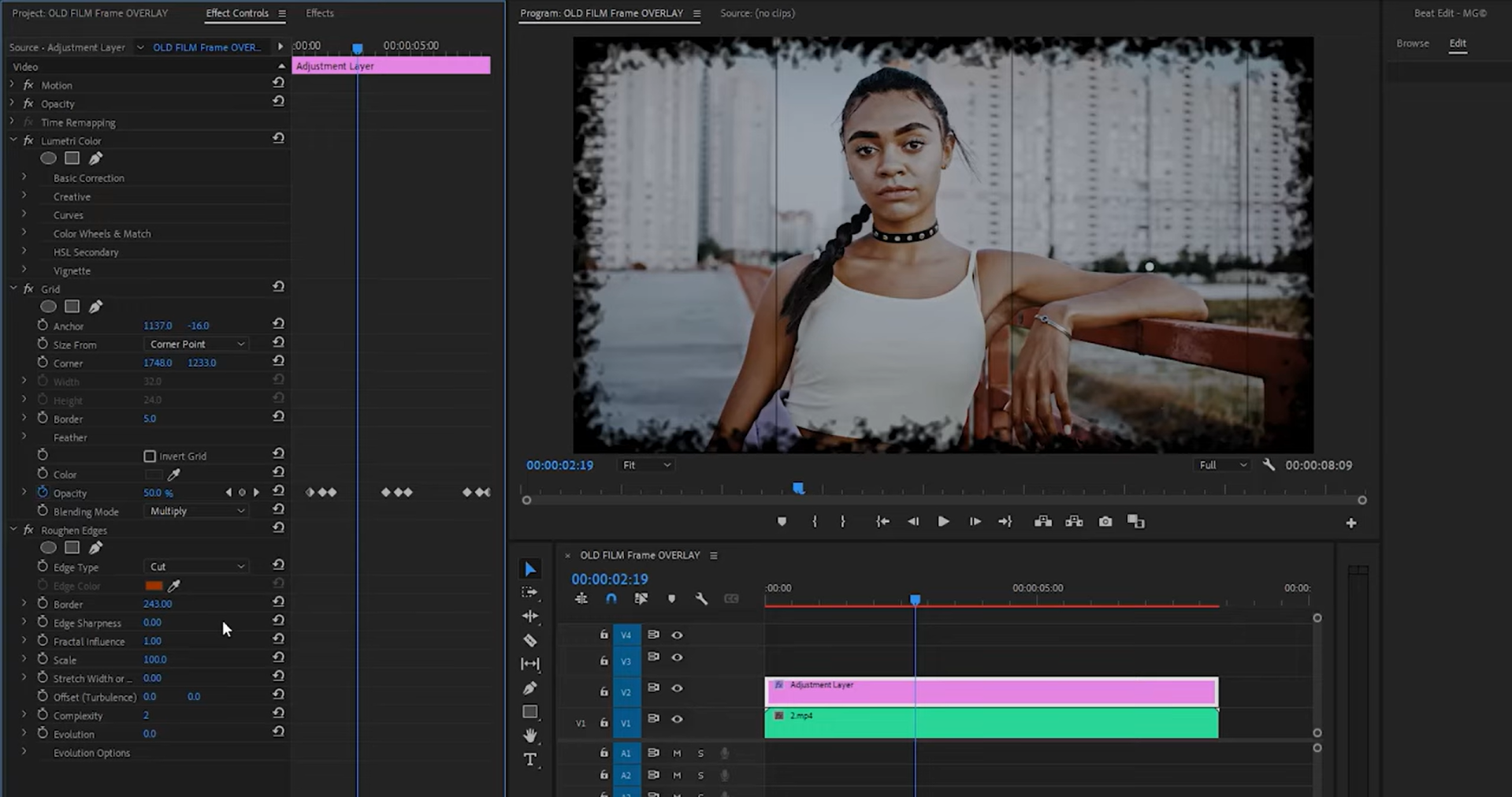Click the orange Edge Color swatch
This screenshot has height=797, width=1512.
[154, 585]
